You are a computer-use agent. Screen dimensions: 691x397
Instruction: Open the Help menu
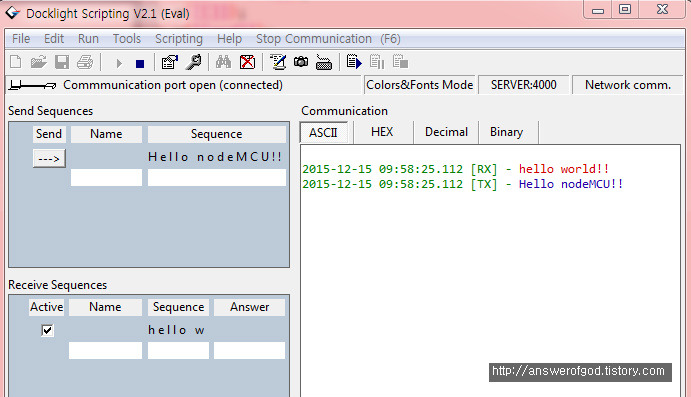click(x=229, y=39)
